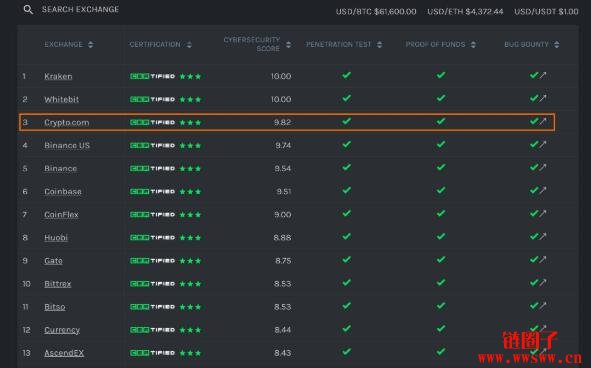This screenshot has height=368, width=591.
Task: Click Gate's score 8.75
Action: [283, 261]
